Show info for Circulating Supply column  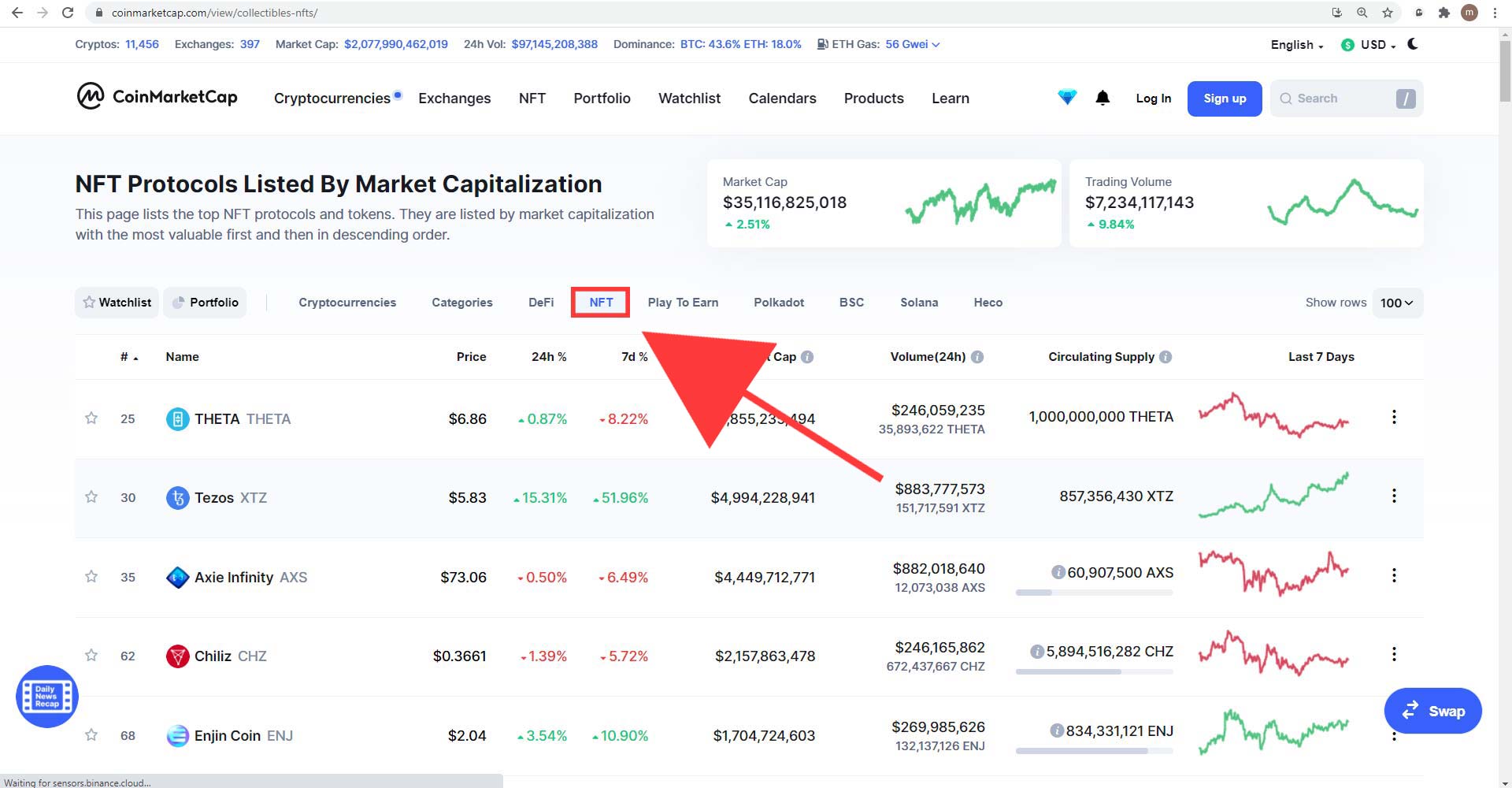(x=1165, y=357)
